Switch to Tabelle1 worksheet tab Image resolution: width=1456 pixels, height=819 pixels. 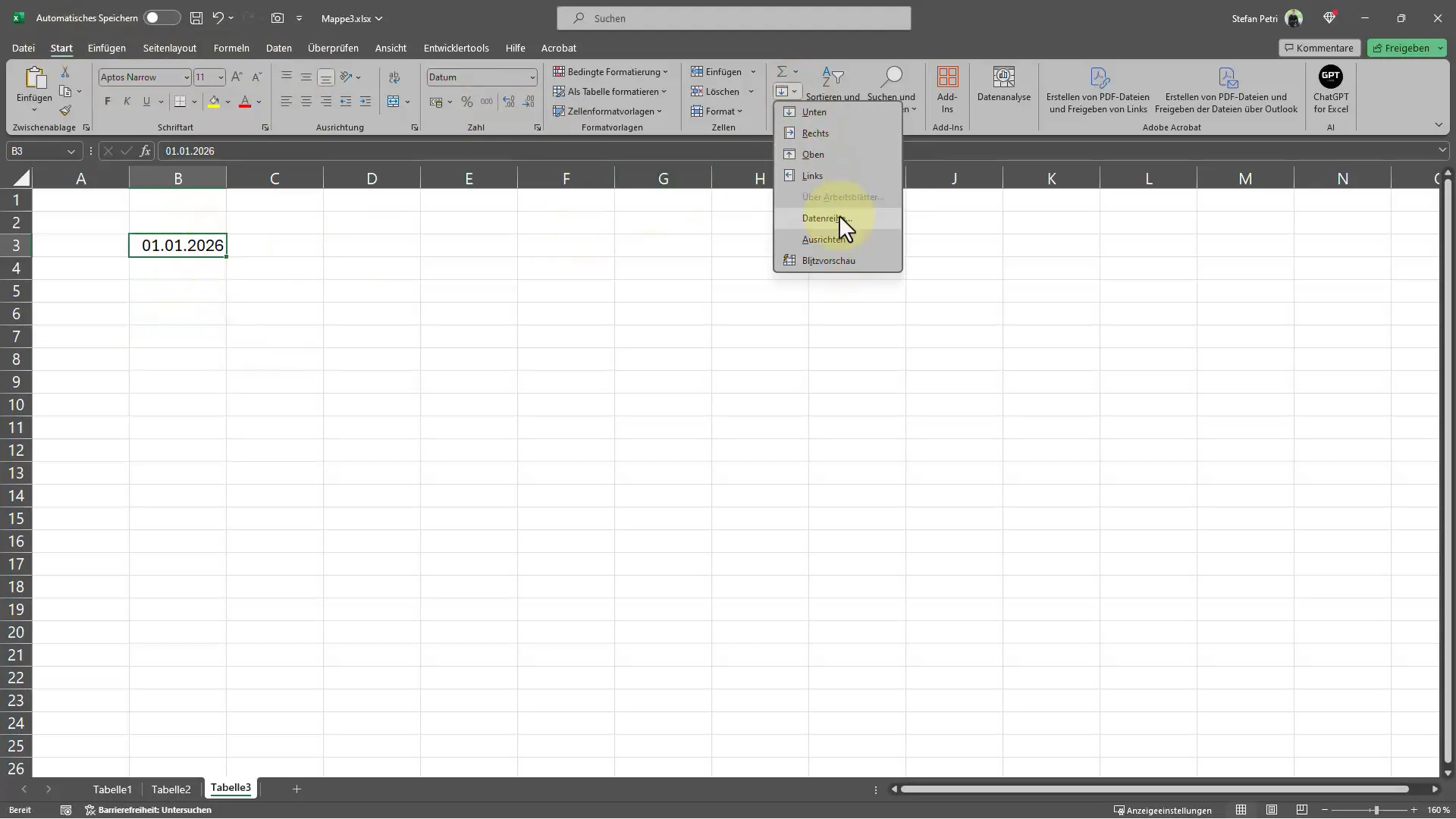coord(112,789)
